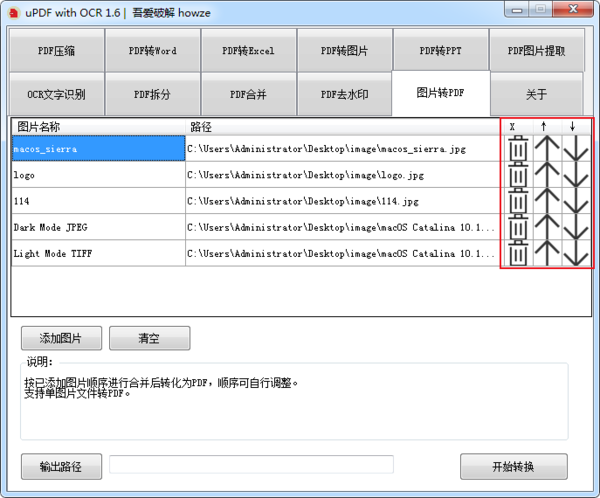Viewport: 600px width, 498px height.
Task: Click the X delete column header
Action: coord(517,127)
